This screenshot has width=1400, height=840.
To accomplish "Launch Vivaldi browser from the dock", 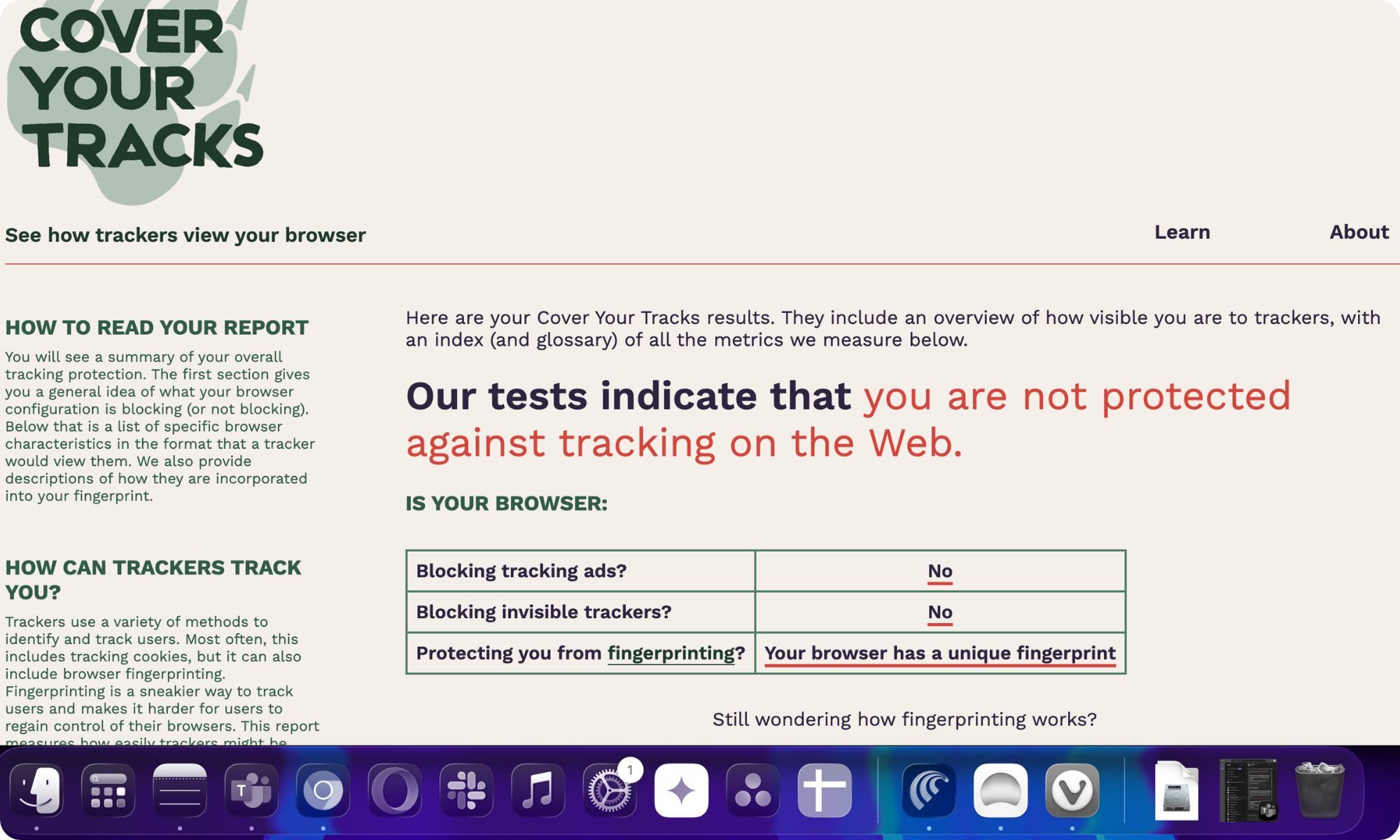I will (x=1072, y=790).
